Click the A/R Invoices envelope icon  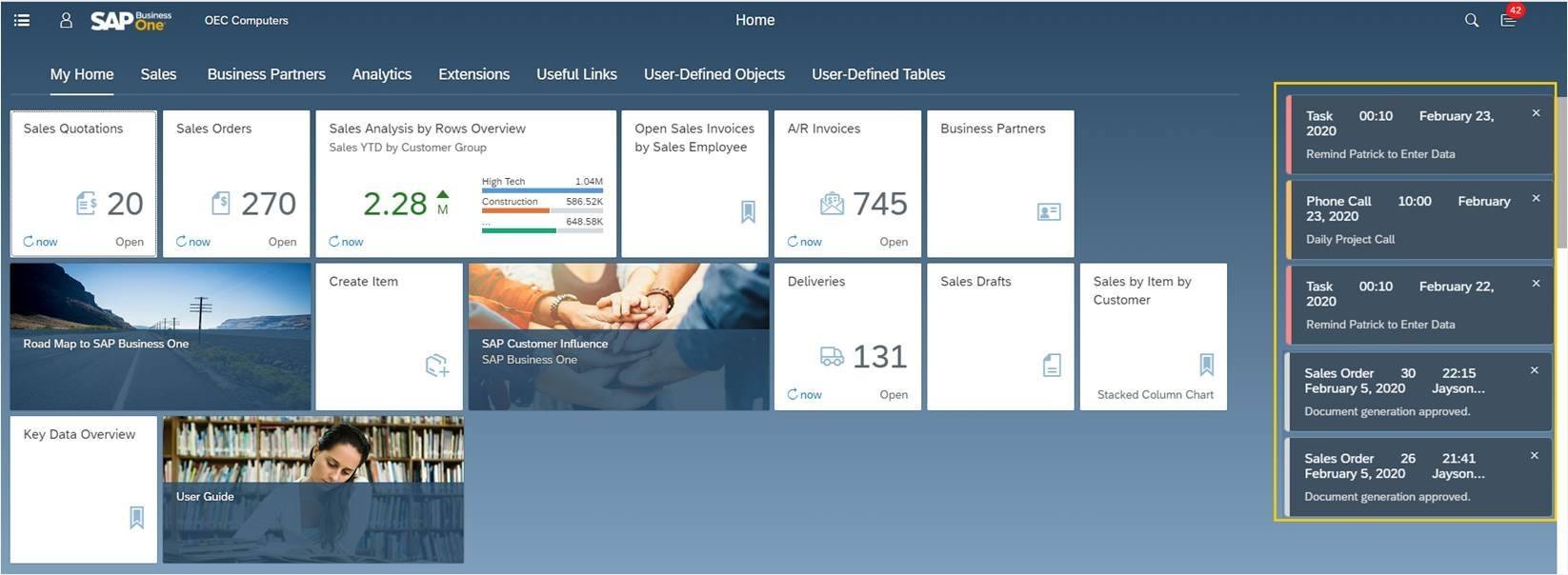pyautogui.click(x=832, y=203)
